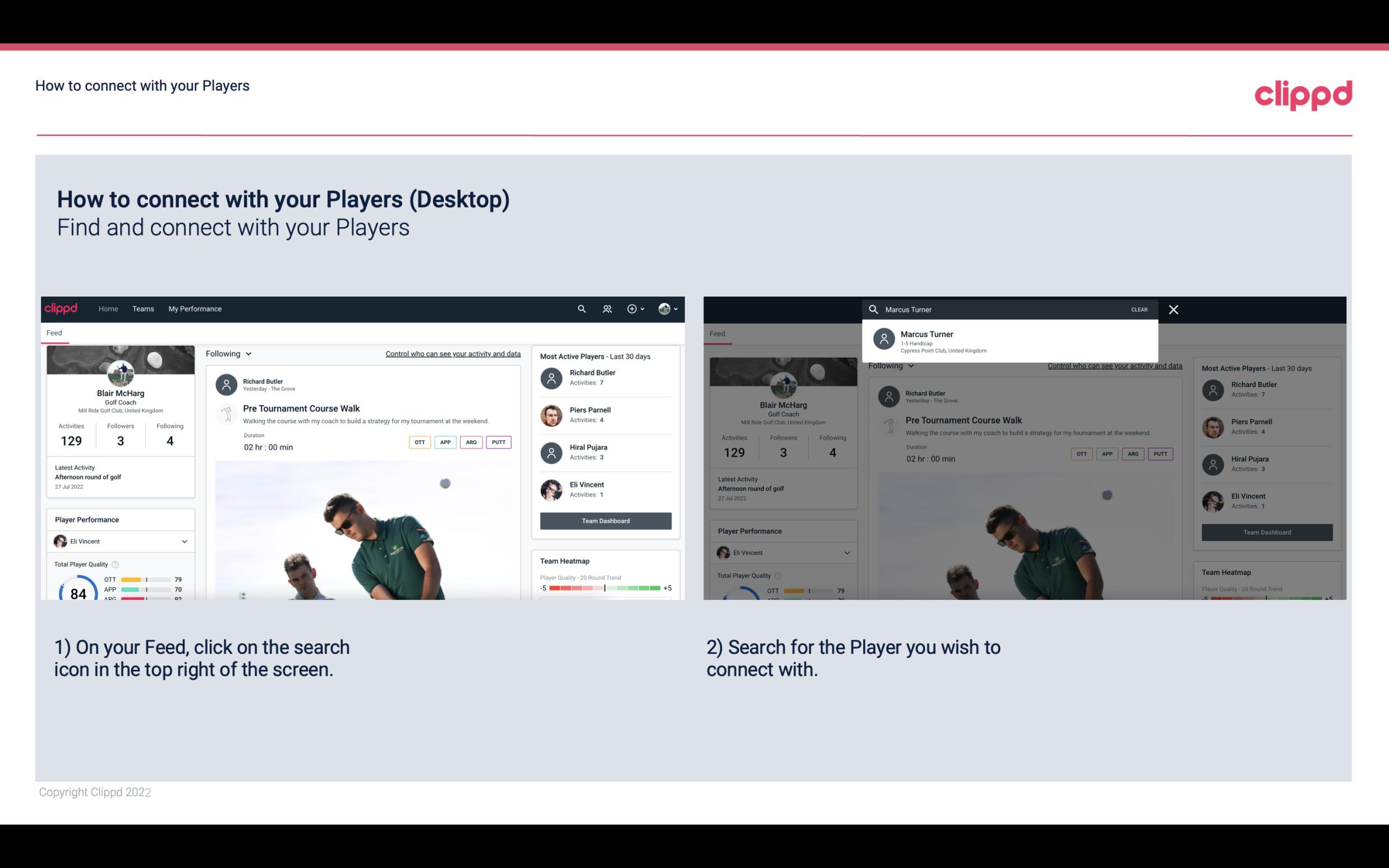
Task: Click the Team Heatmap round trend slider
Action: click(x=604, y=588)
